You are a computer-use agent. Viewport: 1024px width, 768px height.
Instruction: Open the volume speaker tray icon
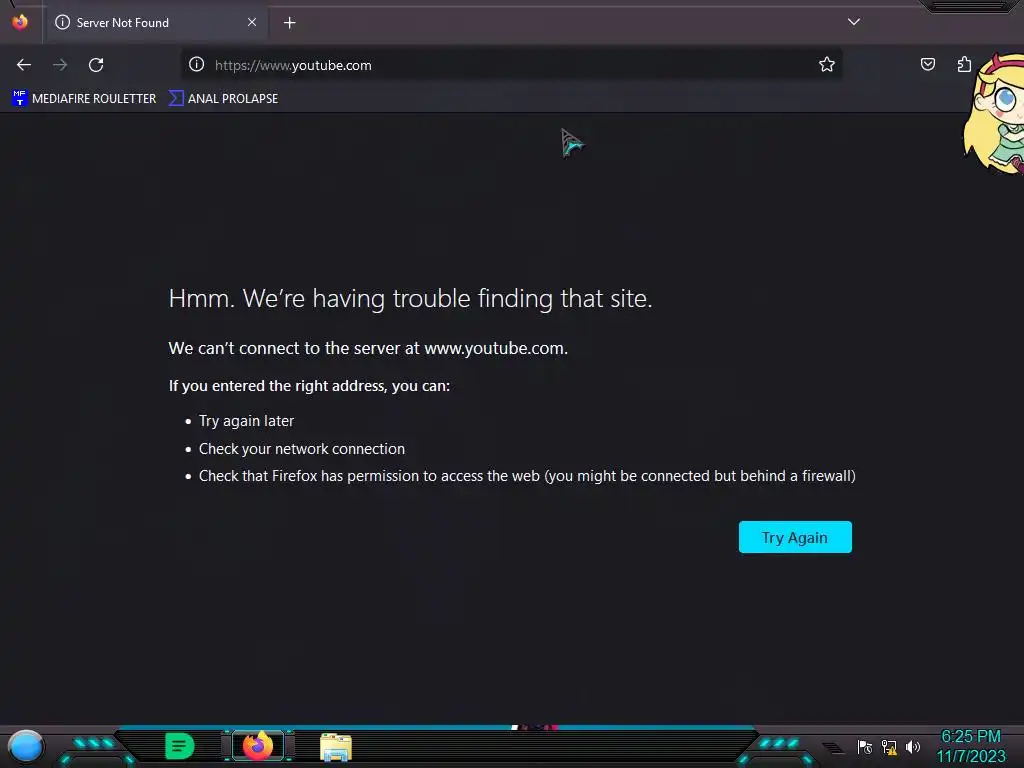[912, 746]
